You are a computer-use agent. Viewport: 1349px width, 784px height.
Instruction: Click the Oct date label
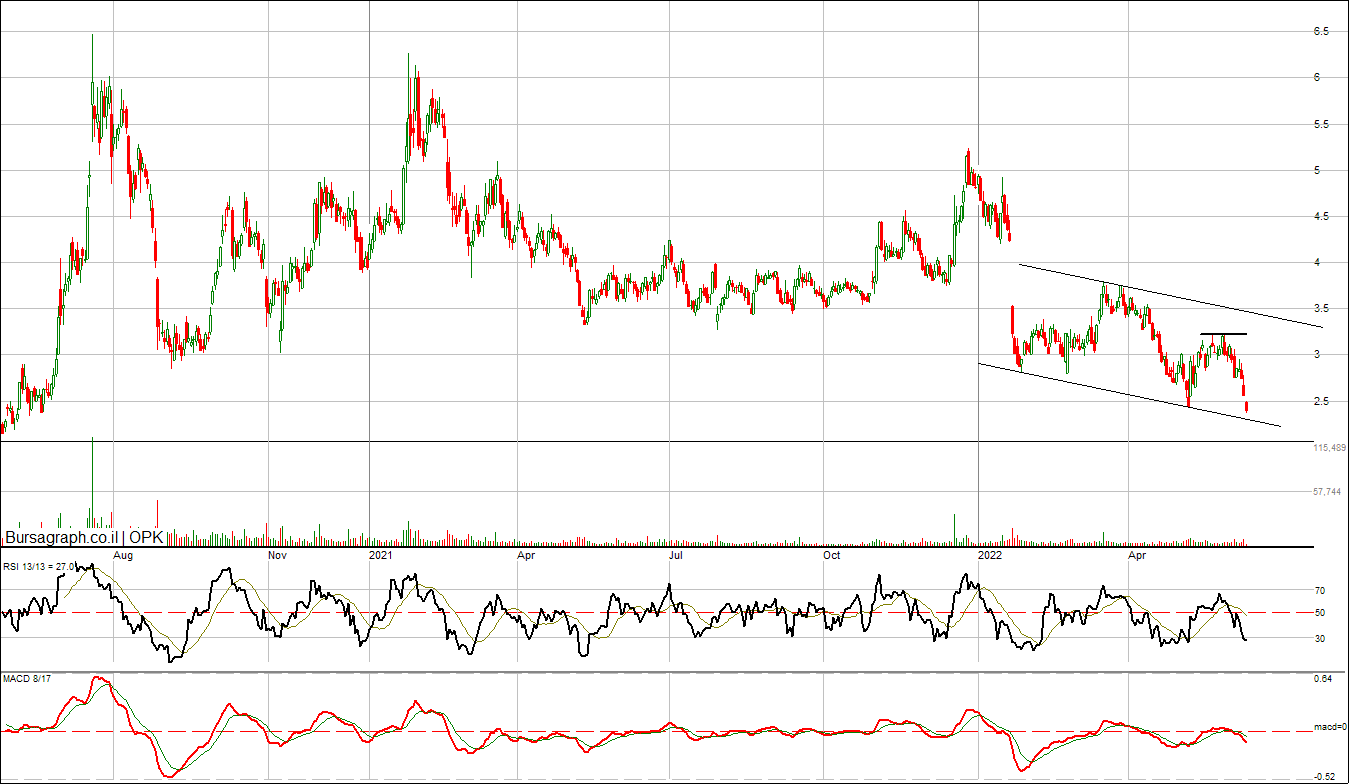coord(831,554)
